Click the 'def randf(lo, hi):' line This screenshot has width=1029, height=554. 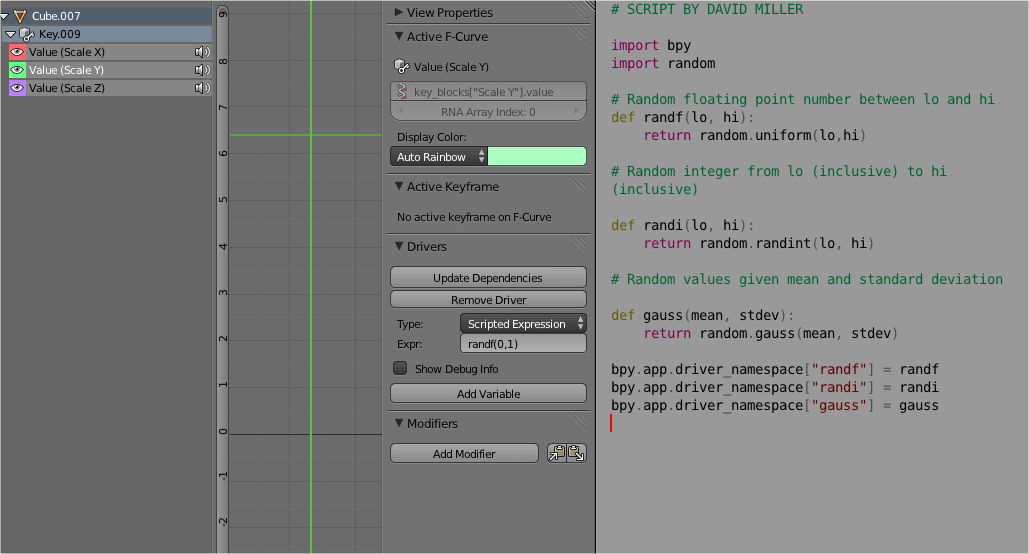point(682,117)
